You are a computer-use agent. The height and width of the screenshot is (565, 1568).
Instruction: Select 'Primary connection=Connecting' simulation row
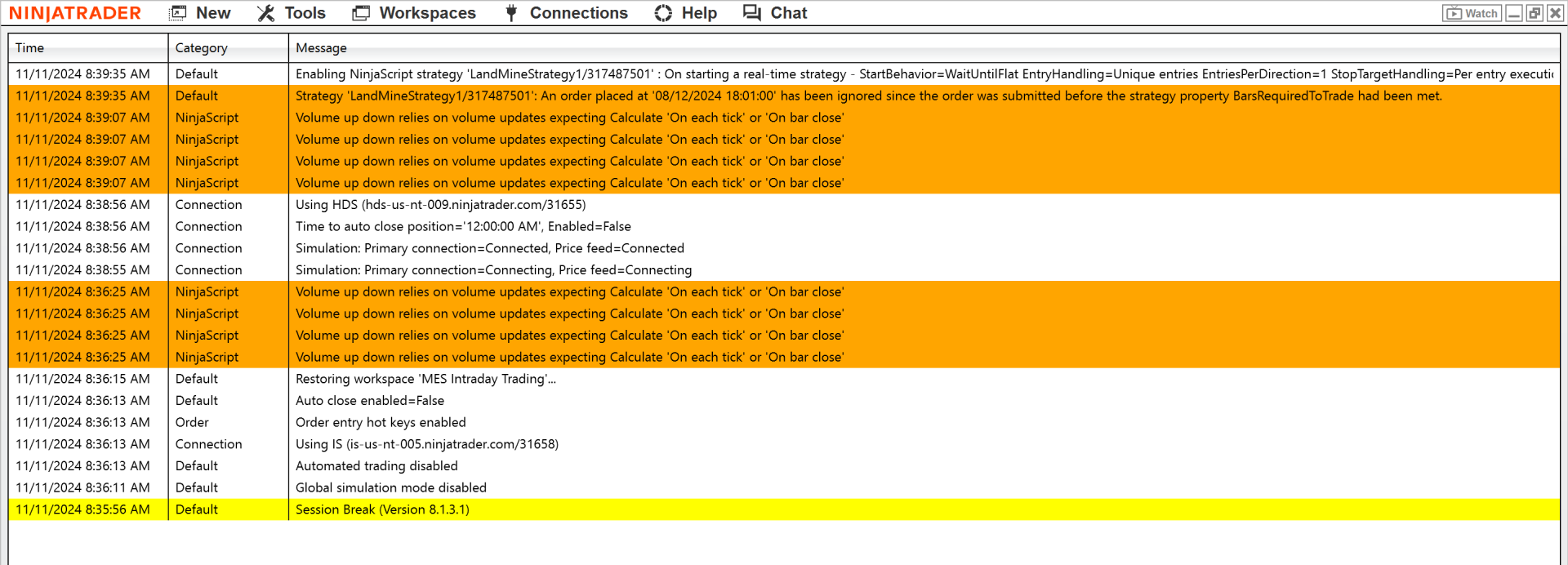tap(784, 270)
